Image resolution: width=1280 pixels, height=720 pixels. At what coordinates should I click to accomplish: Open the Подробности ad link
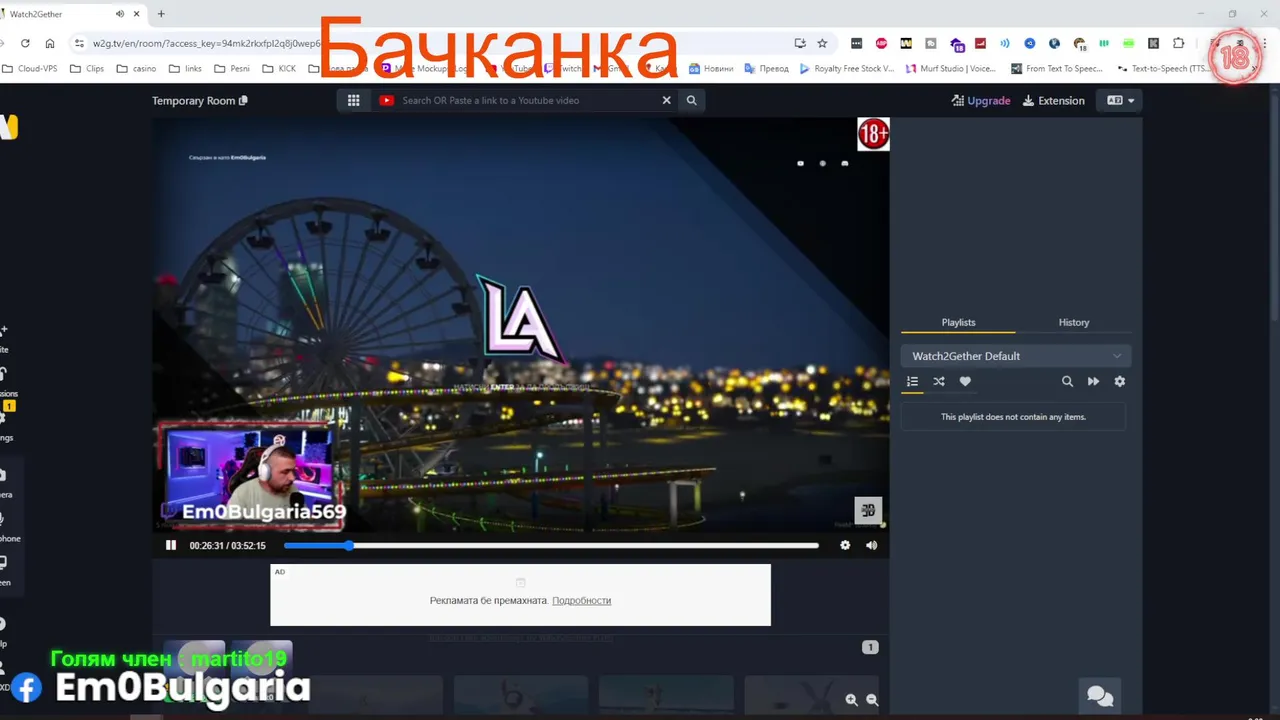581,600
